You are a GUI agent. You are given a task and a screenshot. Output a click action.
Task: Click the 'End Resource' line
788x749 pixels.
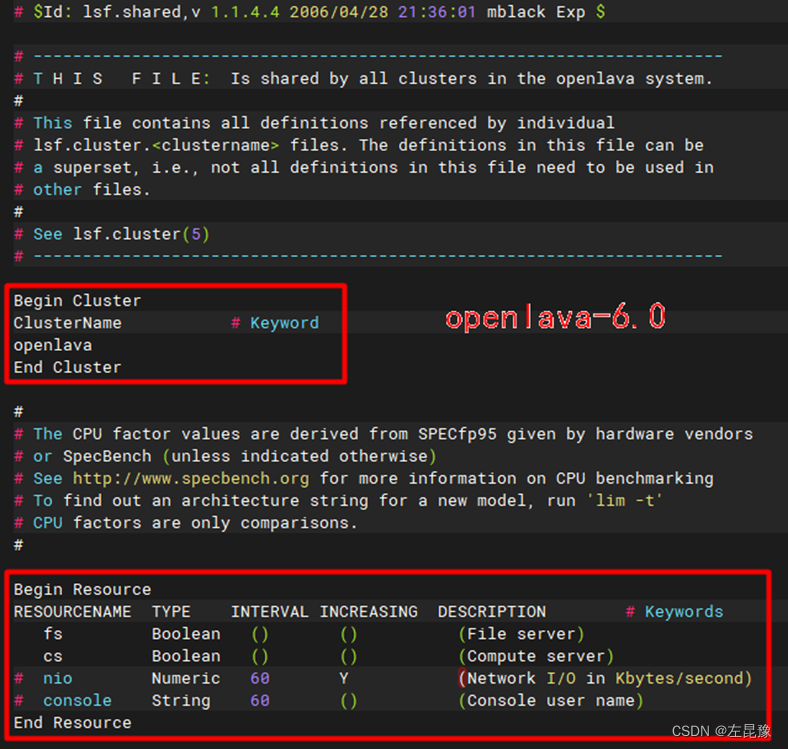point(72,723)
